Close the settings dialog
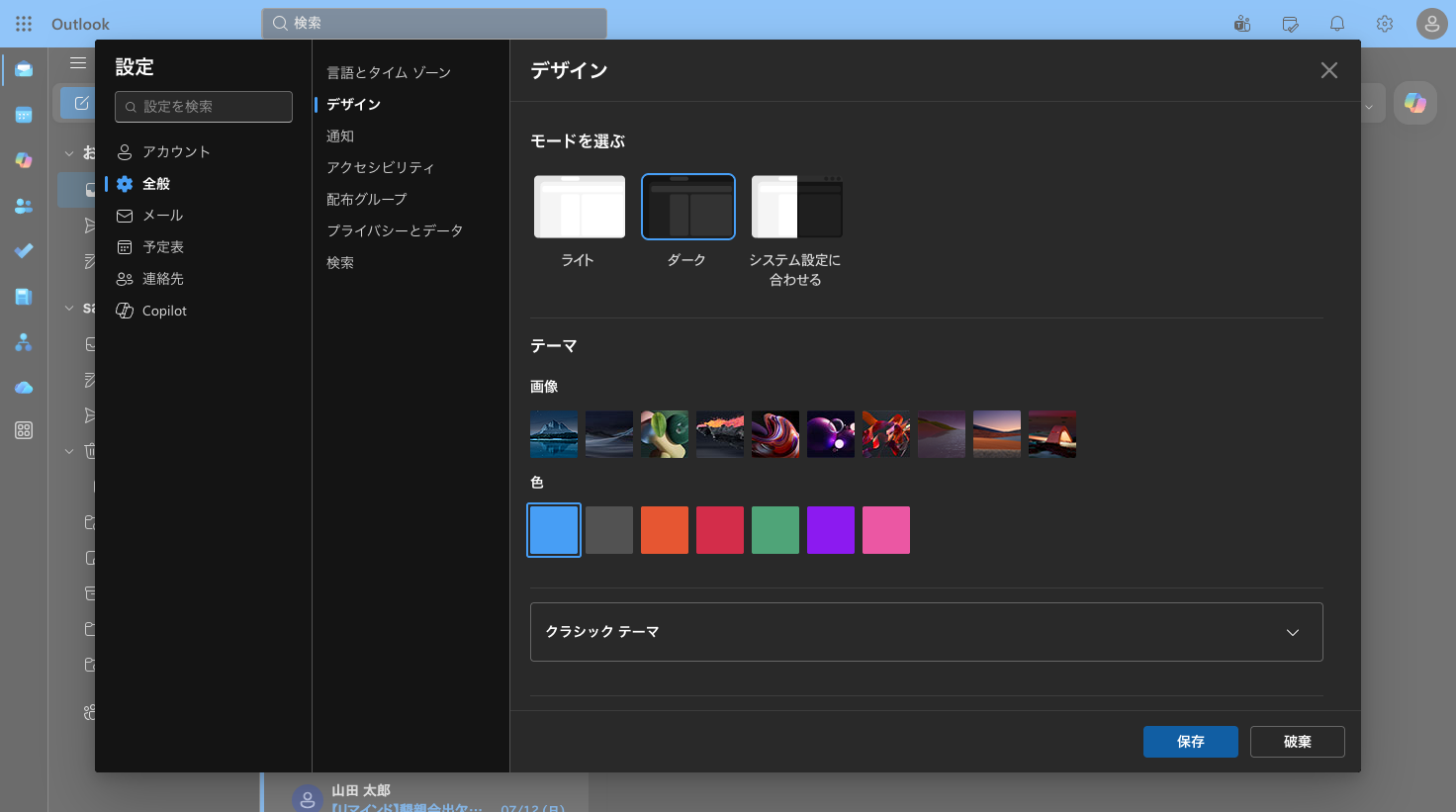 point(1329,70)
